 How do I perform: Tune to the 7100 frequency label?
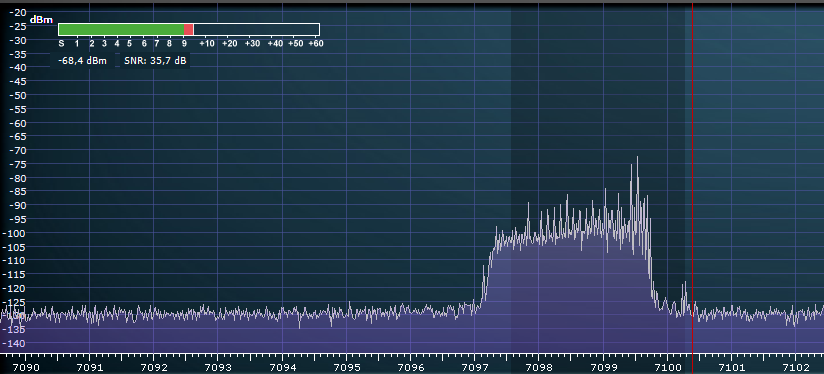click(x=667, y=367)
